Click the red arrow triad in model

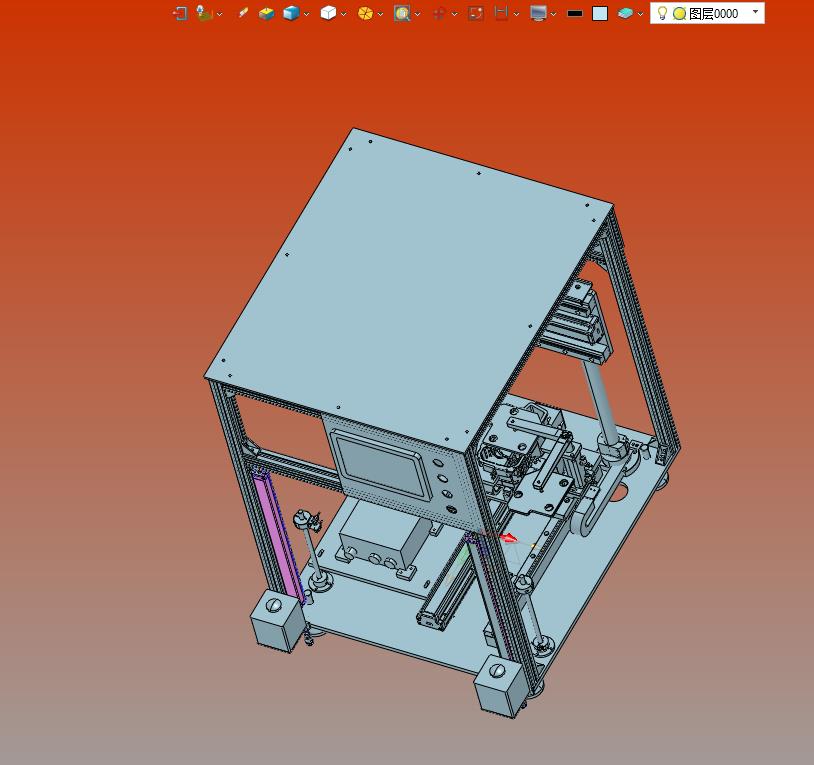pos(509,538)
